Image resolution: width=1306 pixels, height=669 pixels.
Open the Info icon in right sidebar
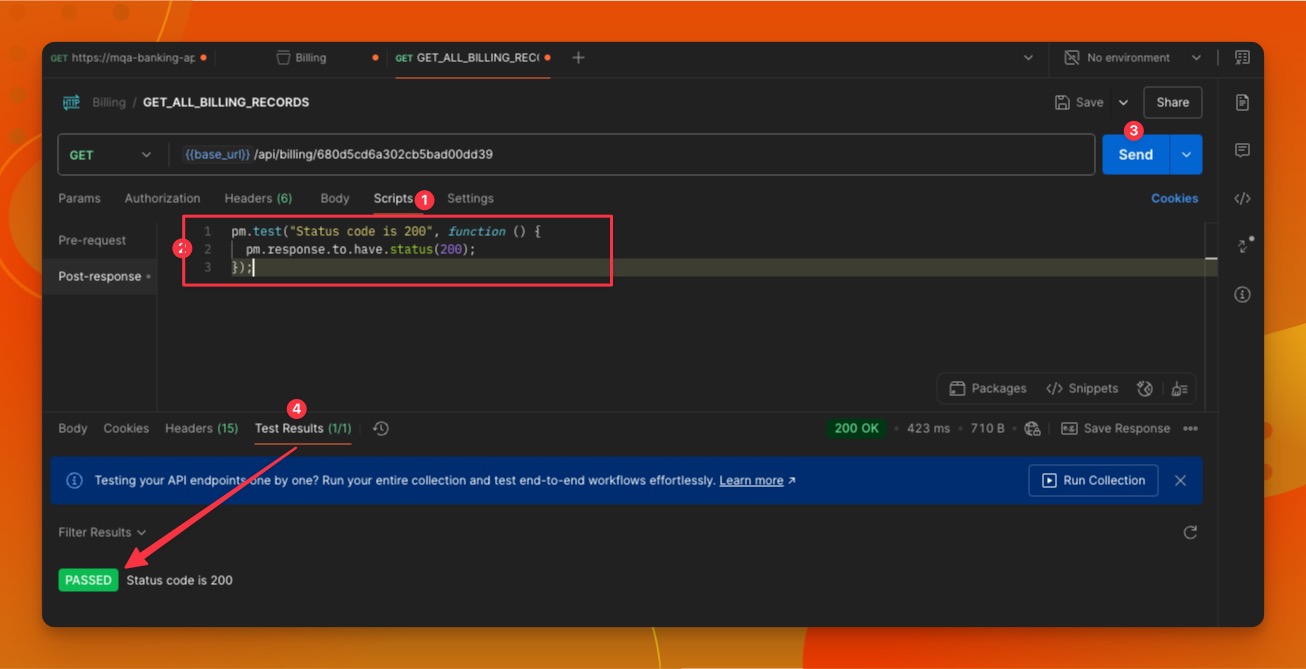pos(1242,294)
